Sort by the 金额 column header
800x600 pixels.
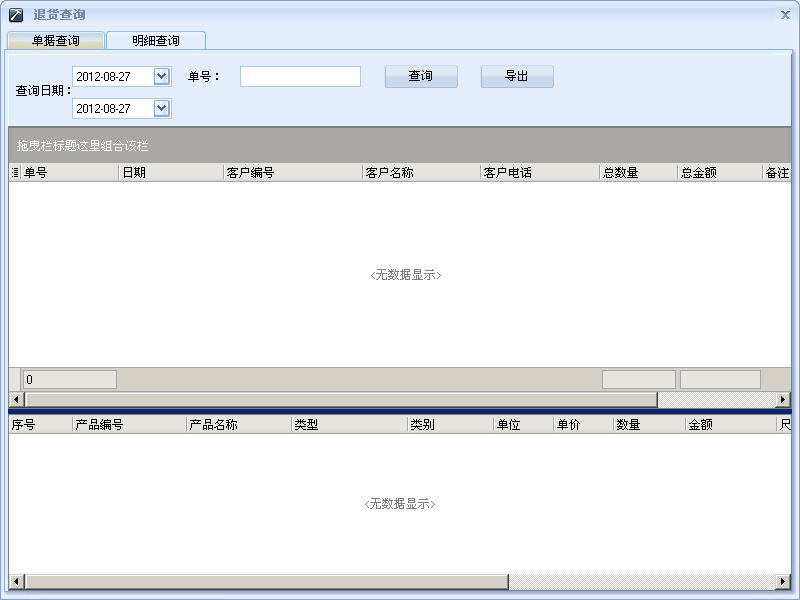pos(731,424)
